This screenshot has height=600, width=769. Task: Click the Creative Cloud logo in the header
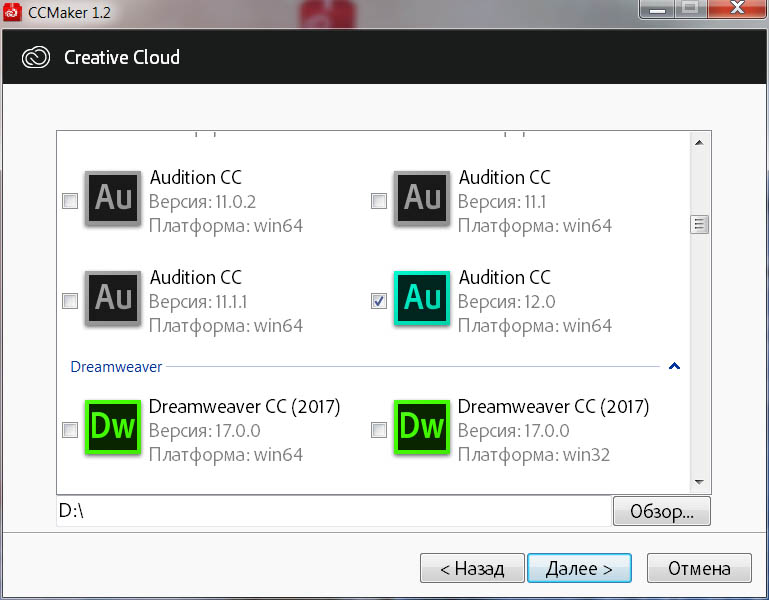pyautogui.click(x=36, y=57)
